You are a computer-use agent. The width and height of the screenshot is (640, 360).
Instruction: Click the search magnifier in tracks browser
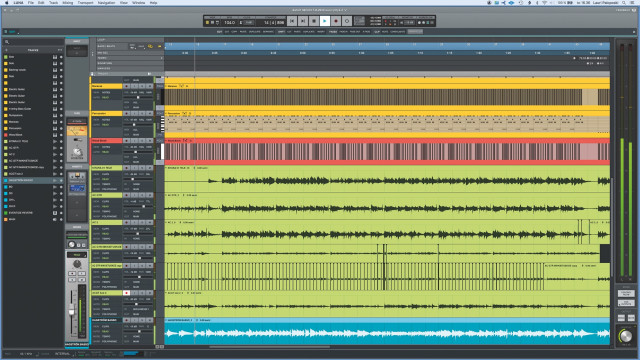(x=7, y=42)
